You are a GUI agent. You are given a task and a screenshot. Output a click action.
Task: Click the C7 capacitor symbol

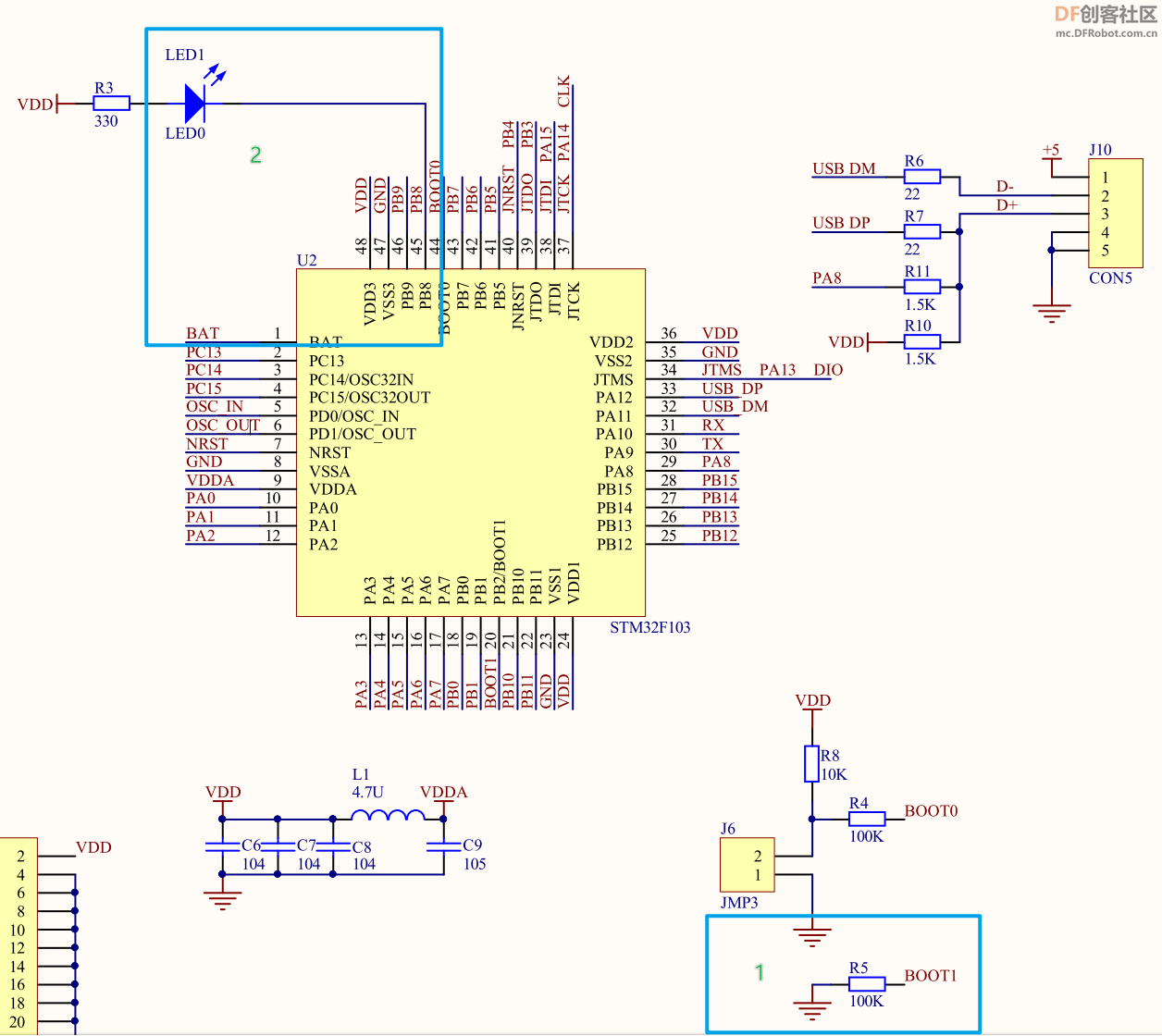(x=278, y=846)
